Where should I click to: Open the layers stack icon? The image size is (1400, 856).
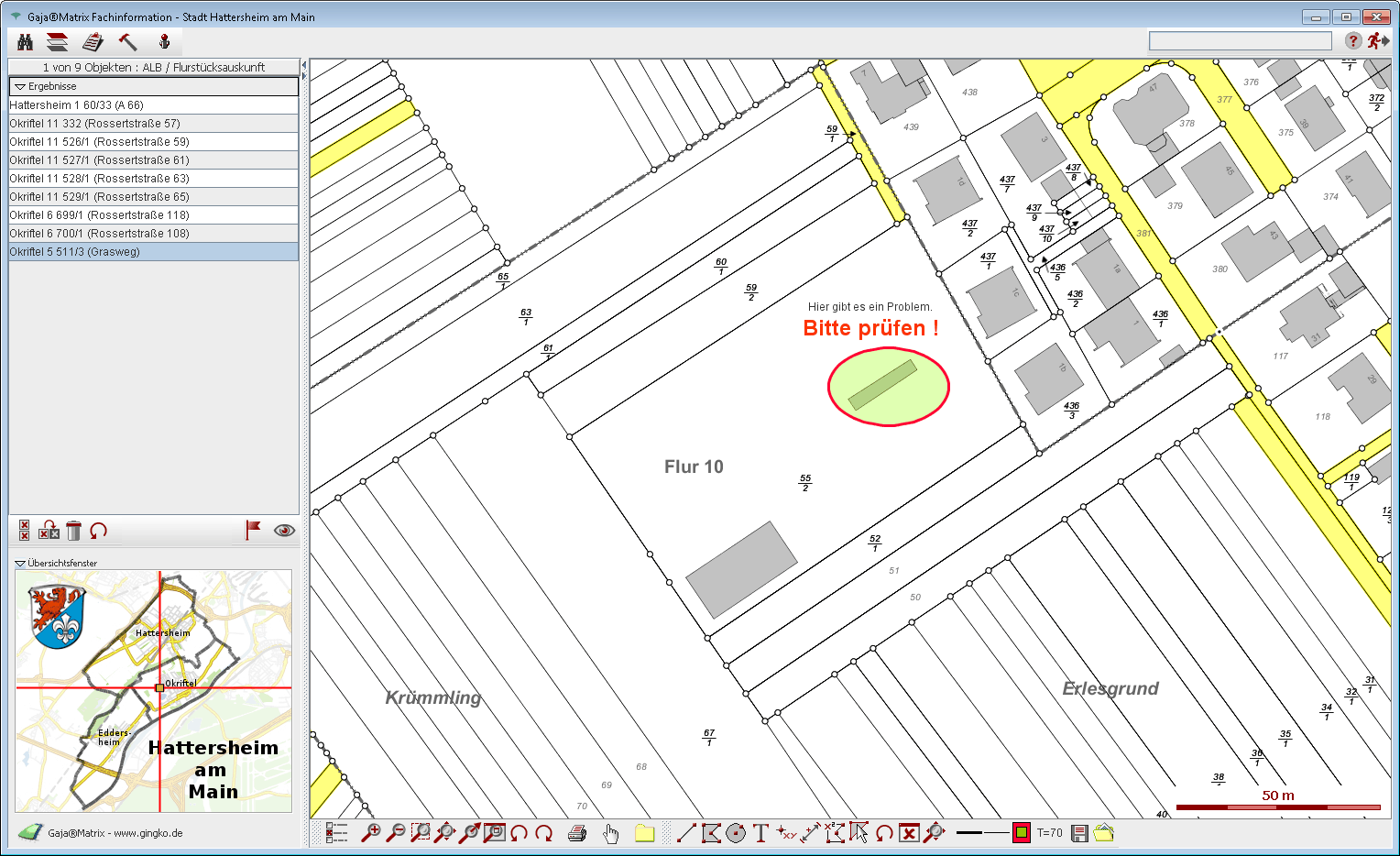57,41
